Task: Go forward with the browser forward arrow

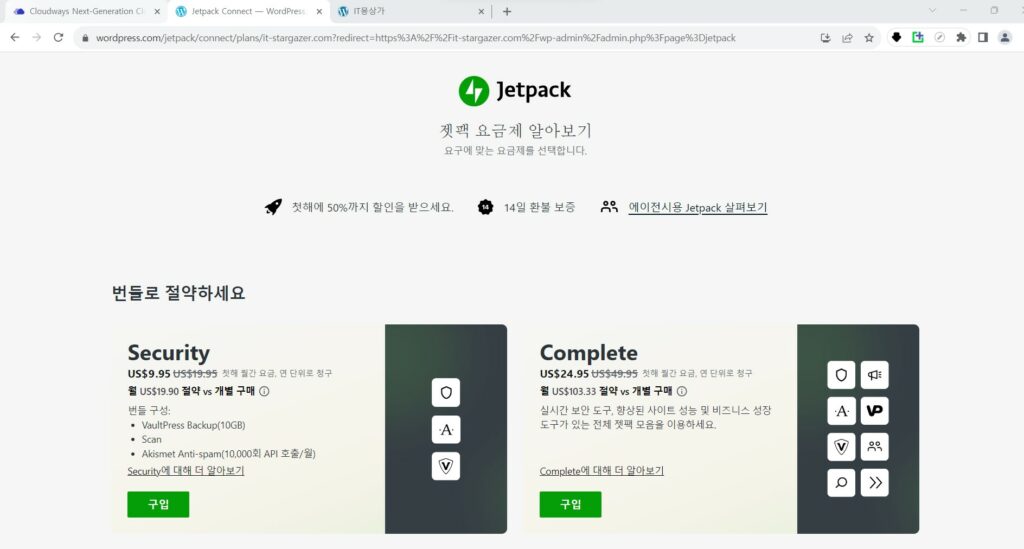Action: tap(37, 38)
